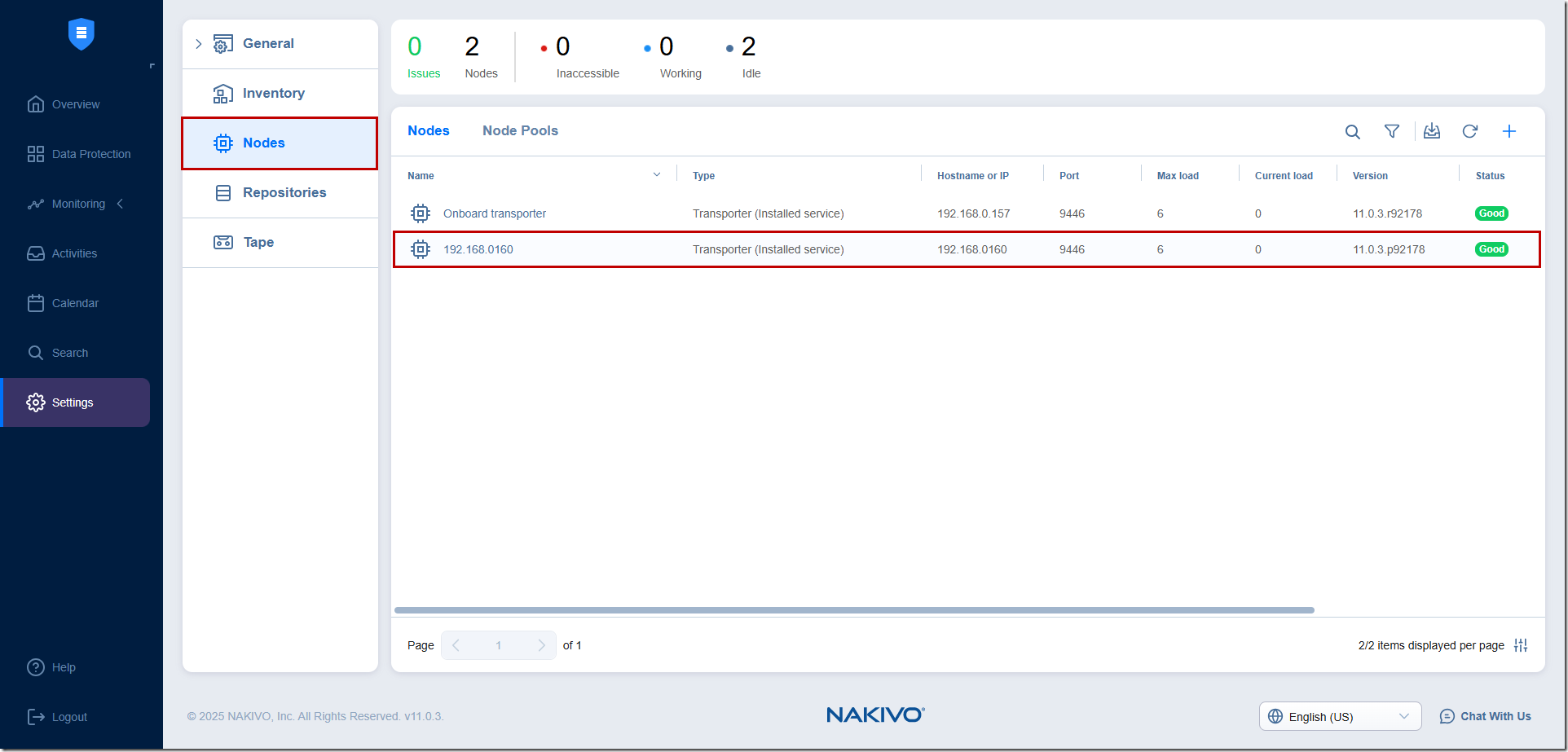Sort by Hostname or IP column
The height and width of the screenshot is (752, 1568).
pyautogui.click(x=973, y=176)
